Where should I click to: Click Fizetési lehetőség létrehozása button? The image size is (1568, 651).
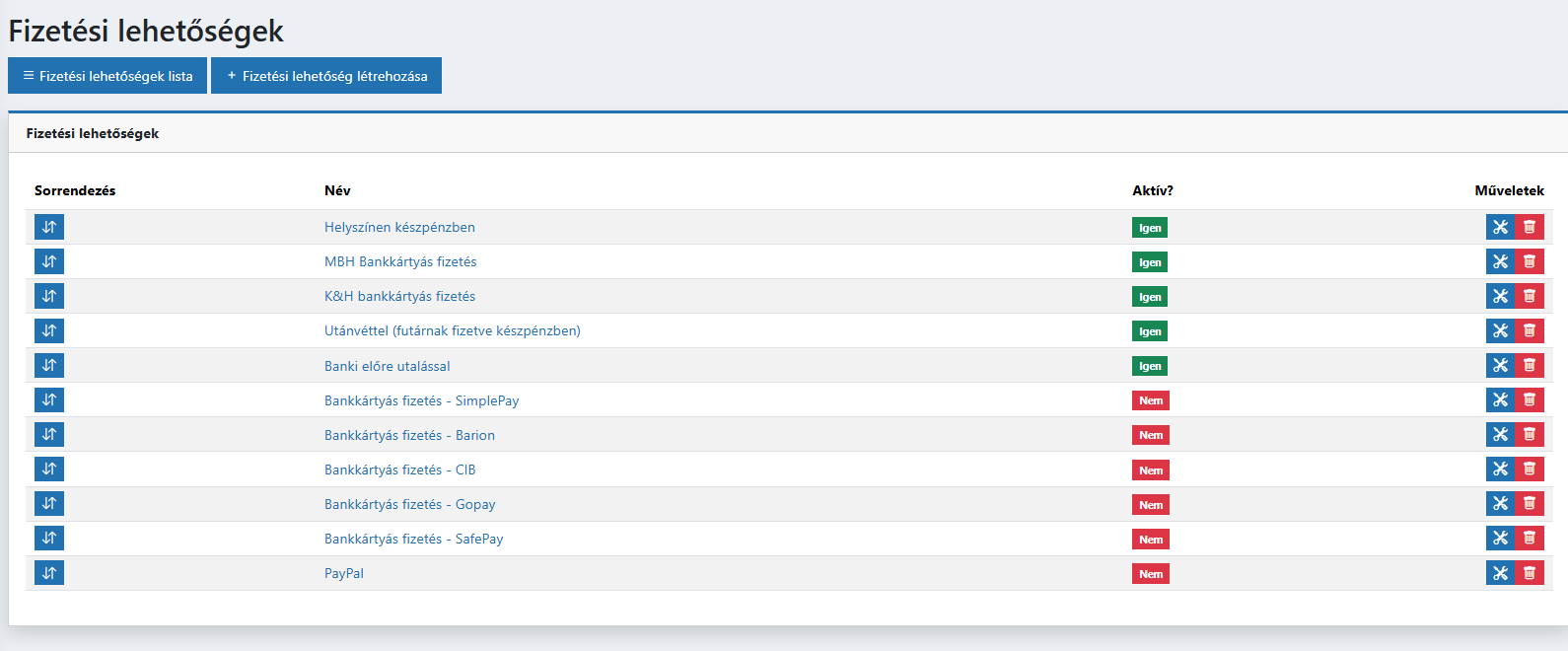(326, 76)
